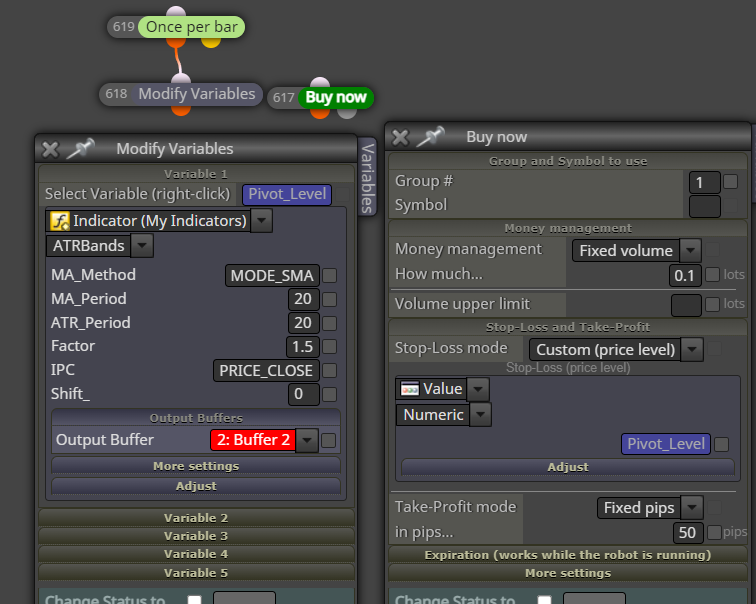Edit the Factor value 1.5
Viewport: 756px width, 604px height.
(x=302, y=347)
